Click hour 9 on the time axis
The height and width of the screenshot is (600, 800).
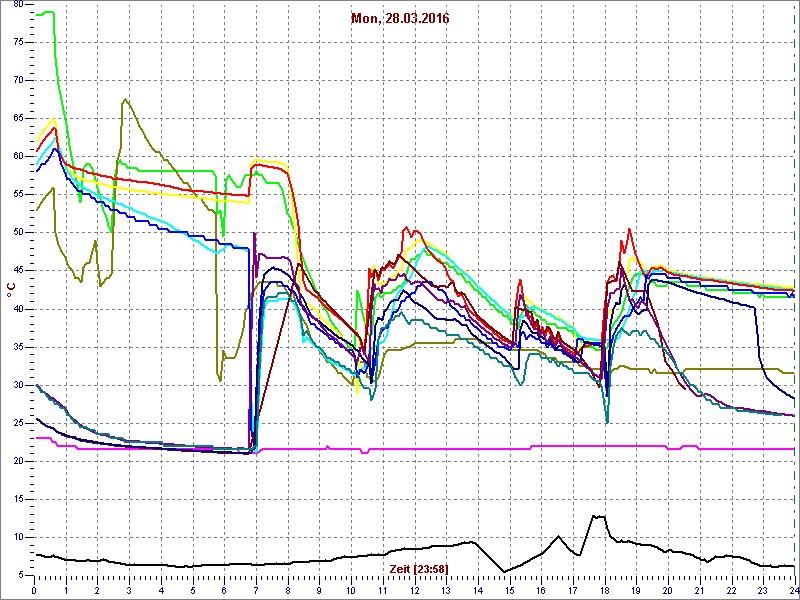(x=319, y=590)
